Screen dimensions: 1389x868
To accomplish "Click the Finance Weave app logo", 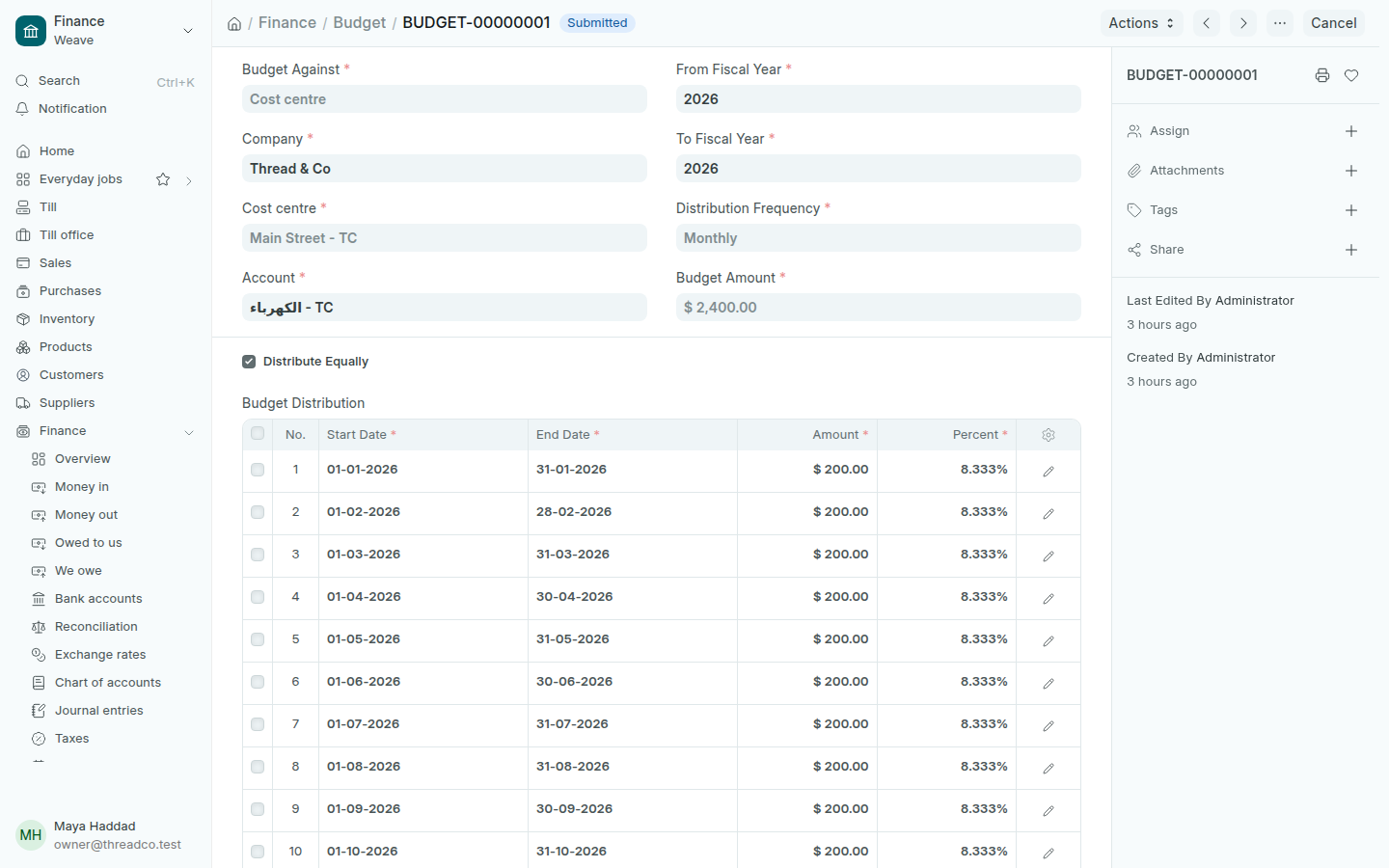I will click(x=31, y=31).
